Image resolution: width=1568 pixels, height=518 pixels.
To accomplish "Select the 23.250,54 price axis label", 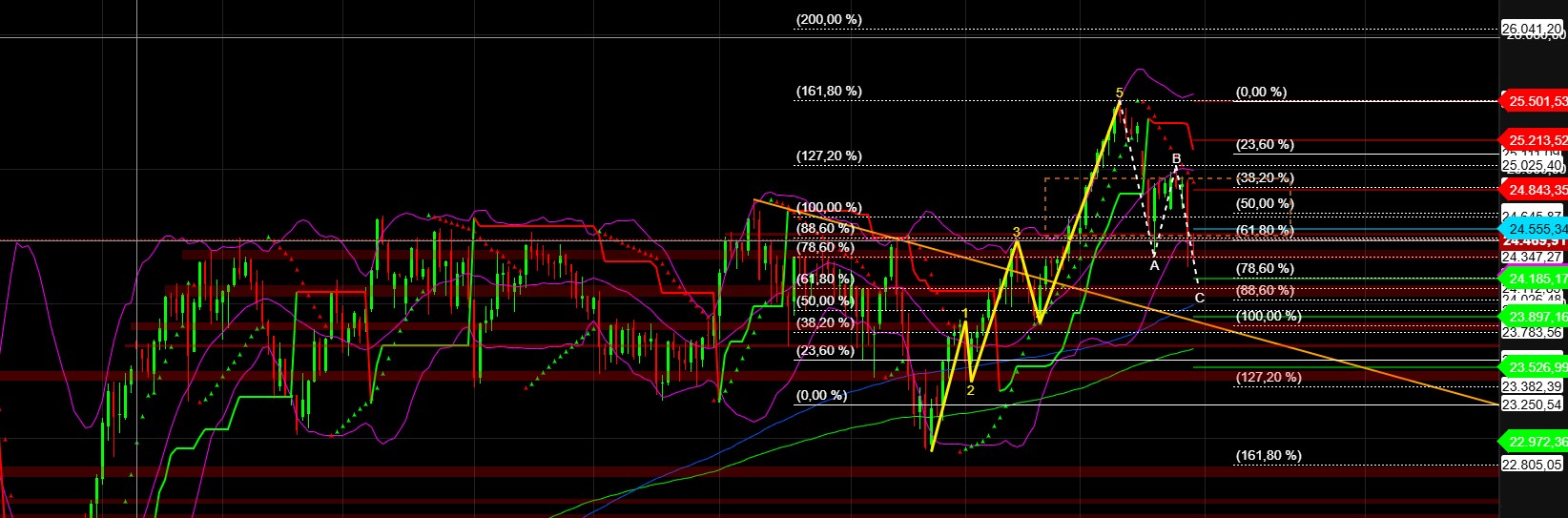I will tap(1532, 404).
